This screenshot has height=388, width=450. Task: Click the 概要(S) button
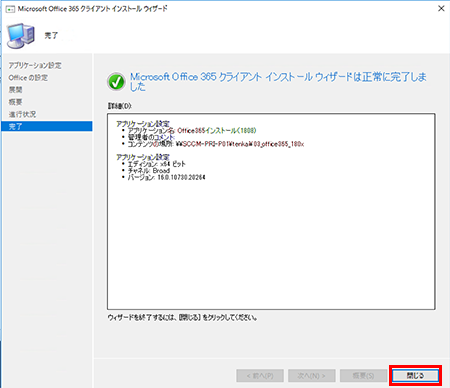click(363, 376)
